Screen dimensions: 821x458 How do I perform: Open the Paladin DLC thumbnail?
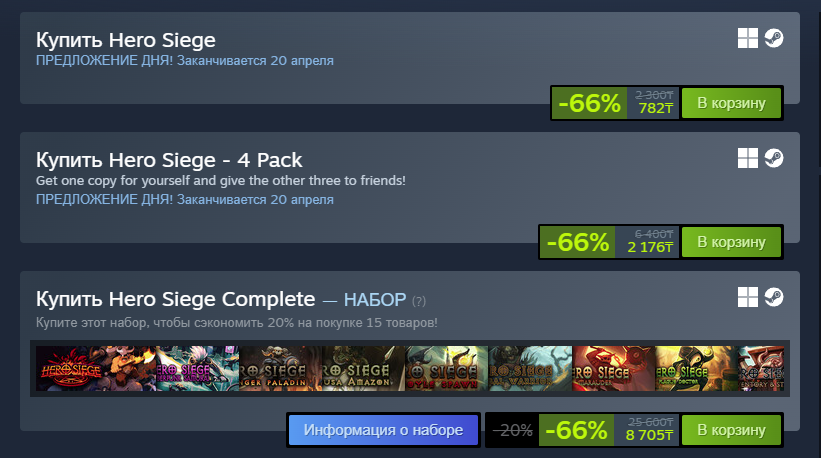point(280,368)
